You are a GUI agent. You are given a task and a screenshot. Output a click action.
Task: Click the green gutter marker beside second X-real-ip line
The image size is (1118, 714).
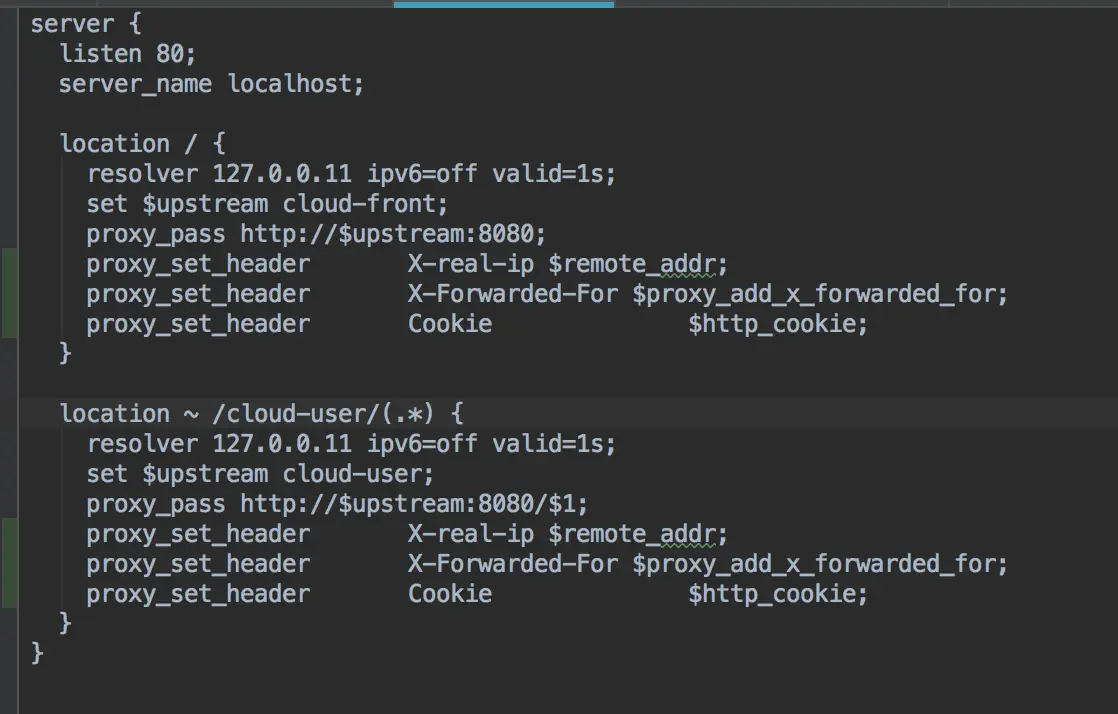(x=9, y=534)
